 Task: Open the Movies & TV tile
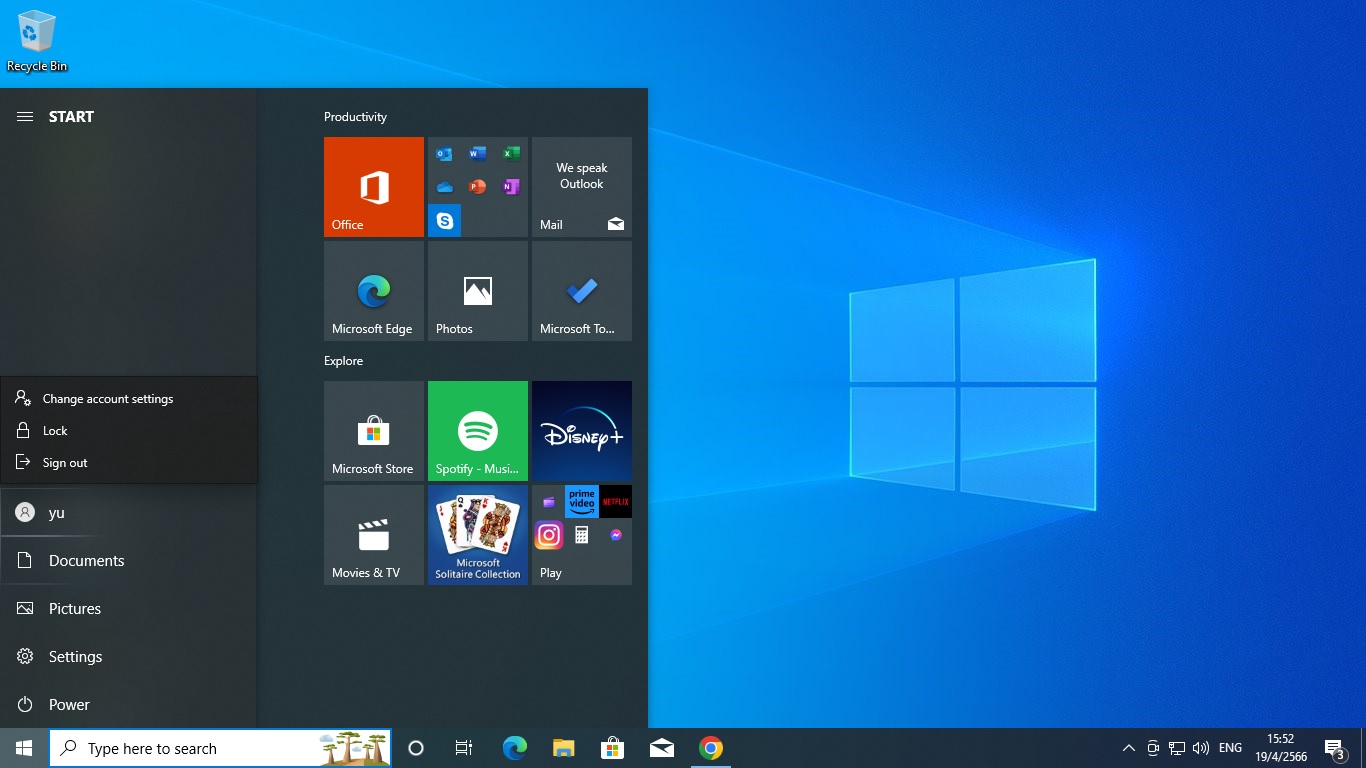click(374, 535)
